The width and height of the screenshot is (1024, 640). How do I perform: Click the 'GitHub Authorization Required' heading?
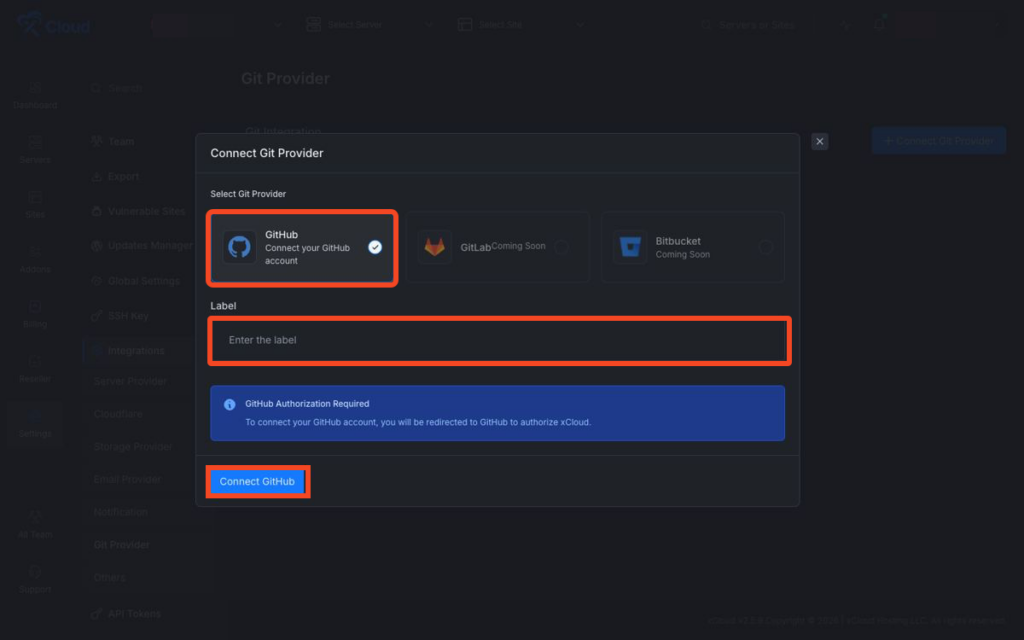[307, 404]
